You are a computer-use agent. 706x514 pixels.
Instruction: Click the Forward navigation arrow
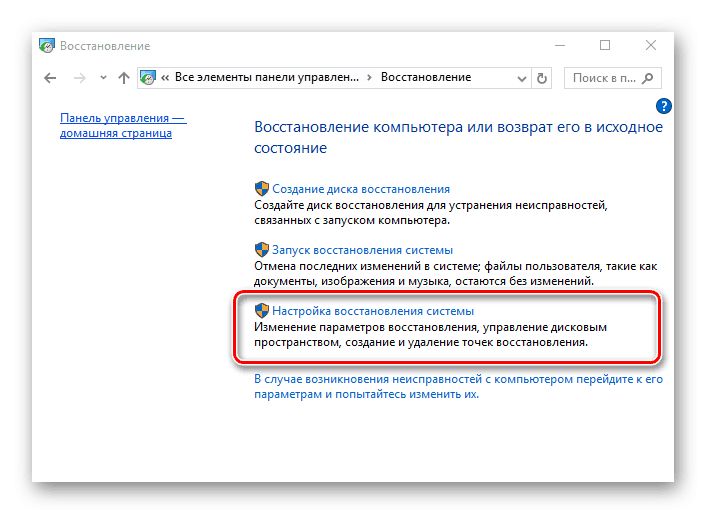[77, 78]
